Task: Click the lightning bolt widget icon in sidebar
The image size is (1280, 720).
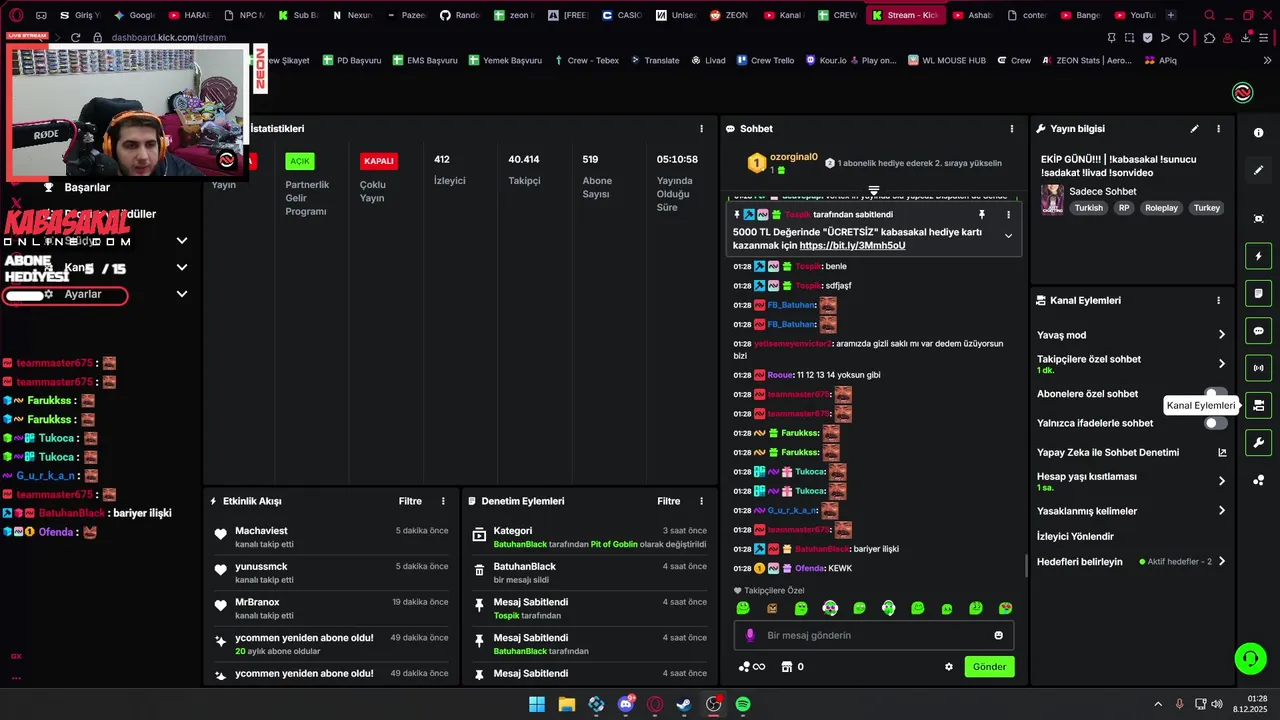Action: pos(1258,257)
